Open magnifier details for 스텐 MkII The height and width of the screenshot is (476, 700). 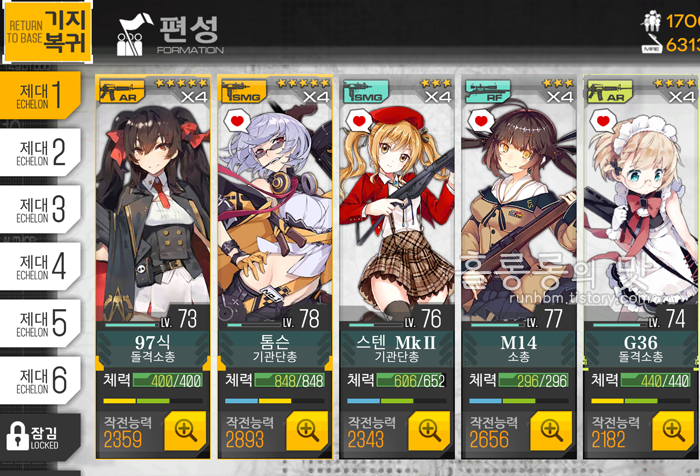(x=429, y=431)
